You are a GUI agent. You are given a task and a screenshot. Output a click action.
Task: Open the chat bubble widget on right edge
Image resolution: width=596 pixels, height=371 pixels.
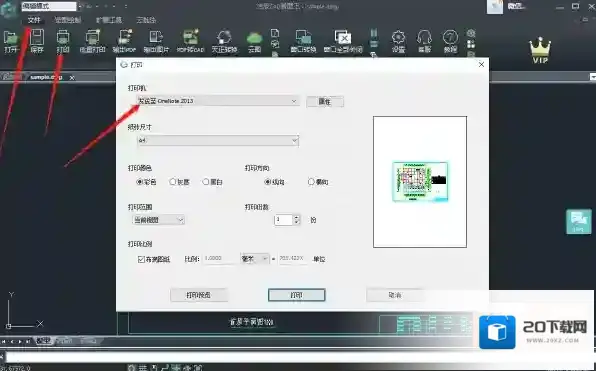tap(579, 222)
